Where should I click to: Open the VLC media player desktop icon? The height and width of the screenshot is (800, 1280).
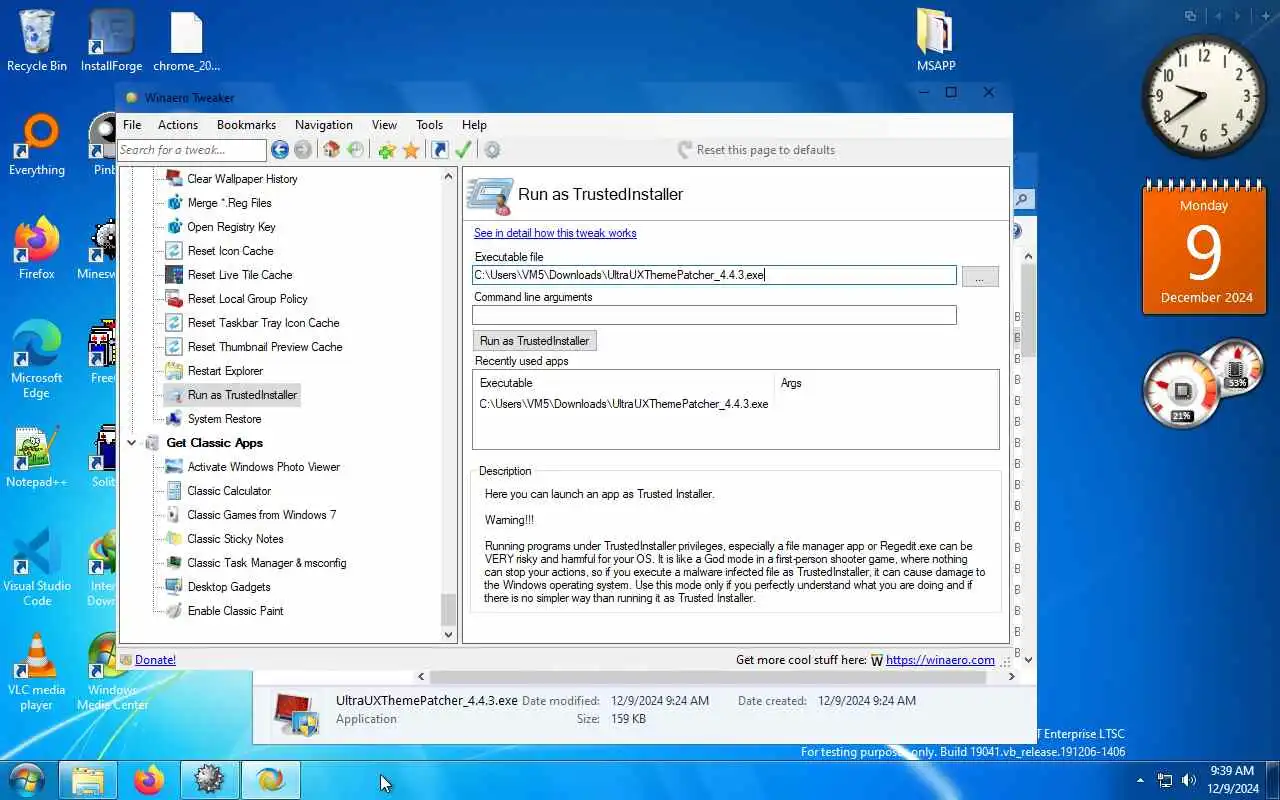coord(37,672)
